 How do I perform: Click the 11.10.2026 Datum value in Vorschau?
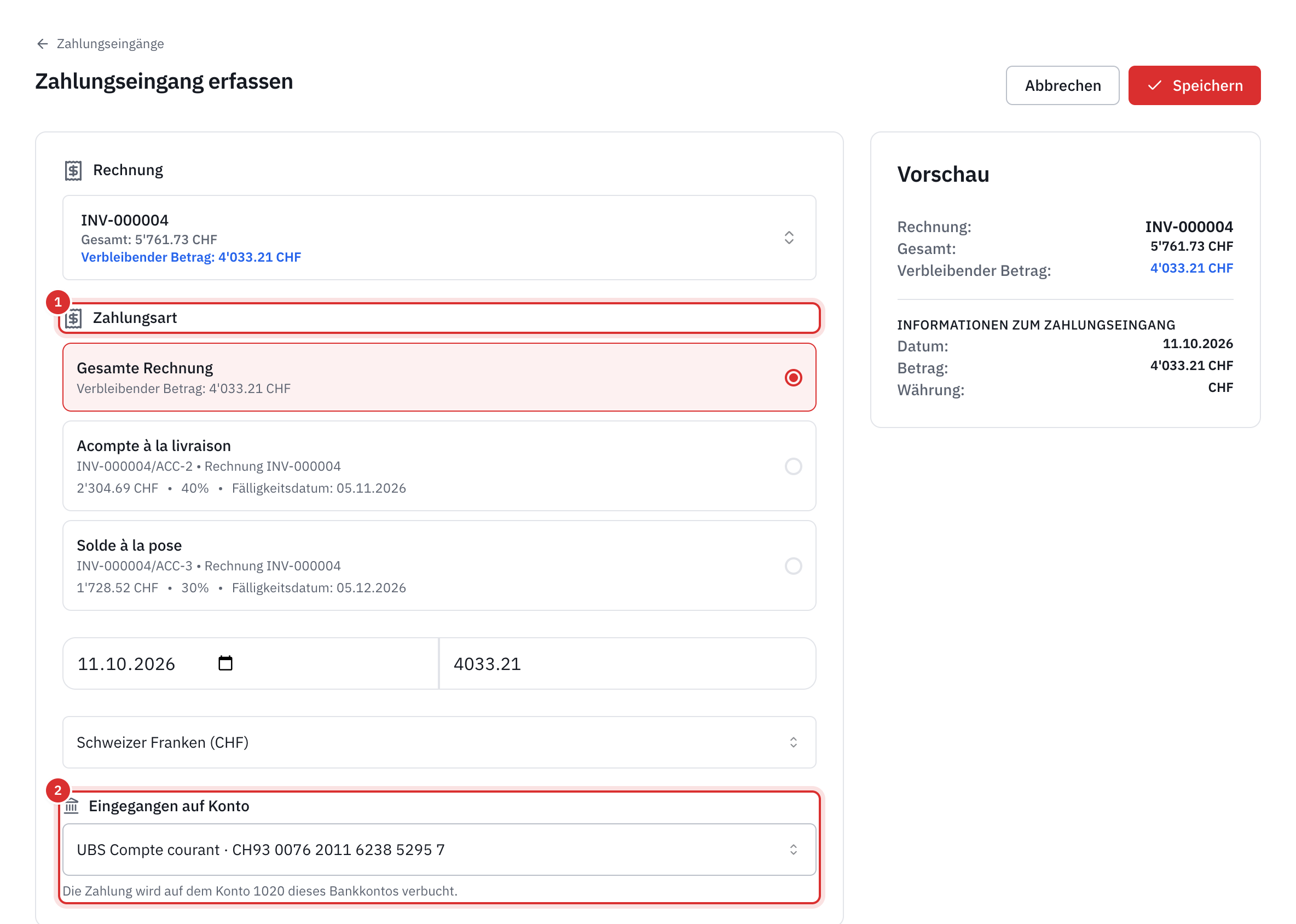1197,344
